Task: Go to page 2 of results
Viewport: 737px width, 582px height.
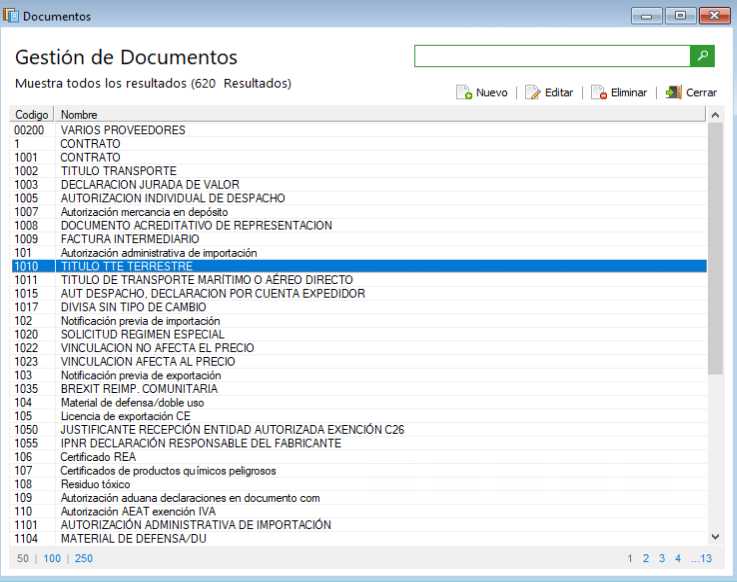Action: pos(646,558)
